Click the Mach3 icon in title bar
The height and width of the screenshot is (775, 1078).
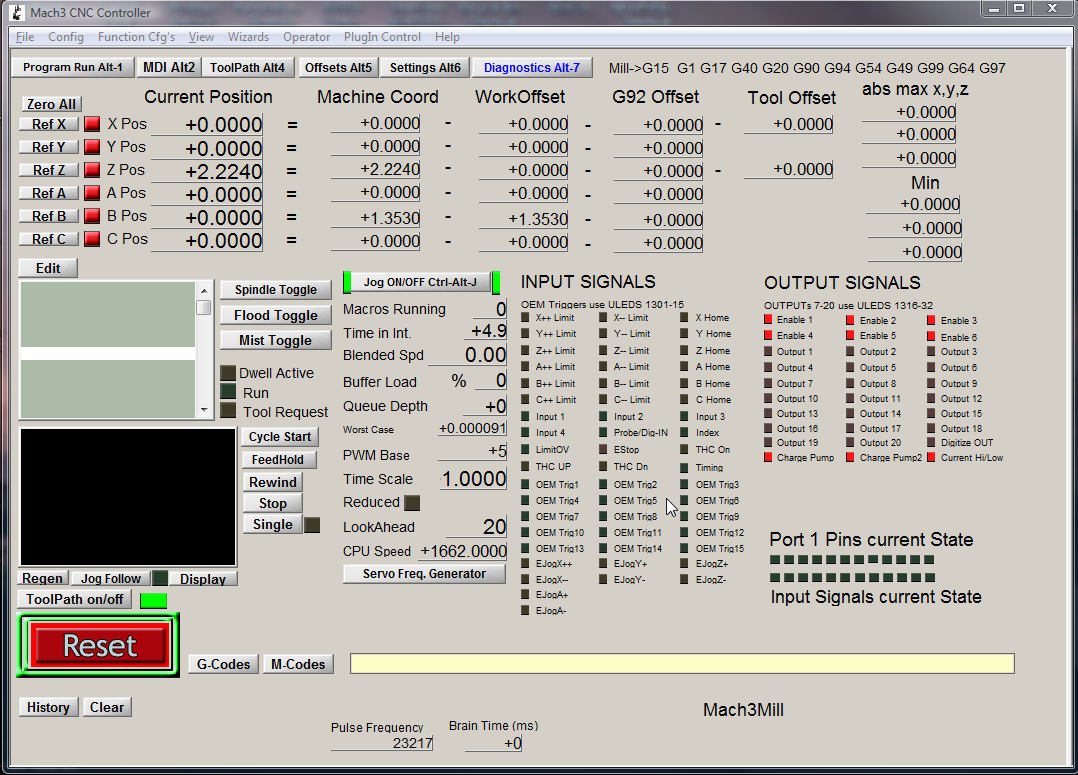click(x=17, y=12)
